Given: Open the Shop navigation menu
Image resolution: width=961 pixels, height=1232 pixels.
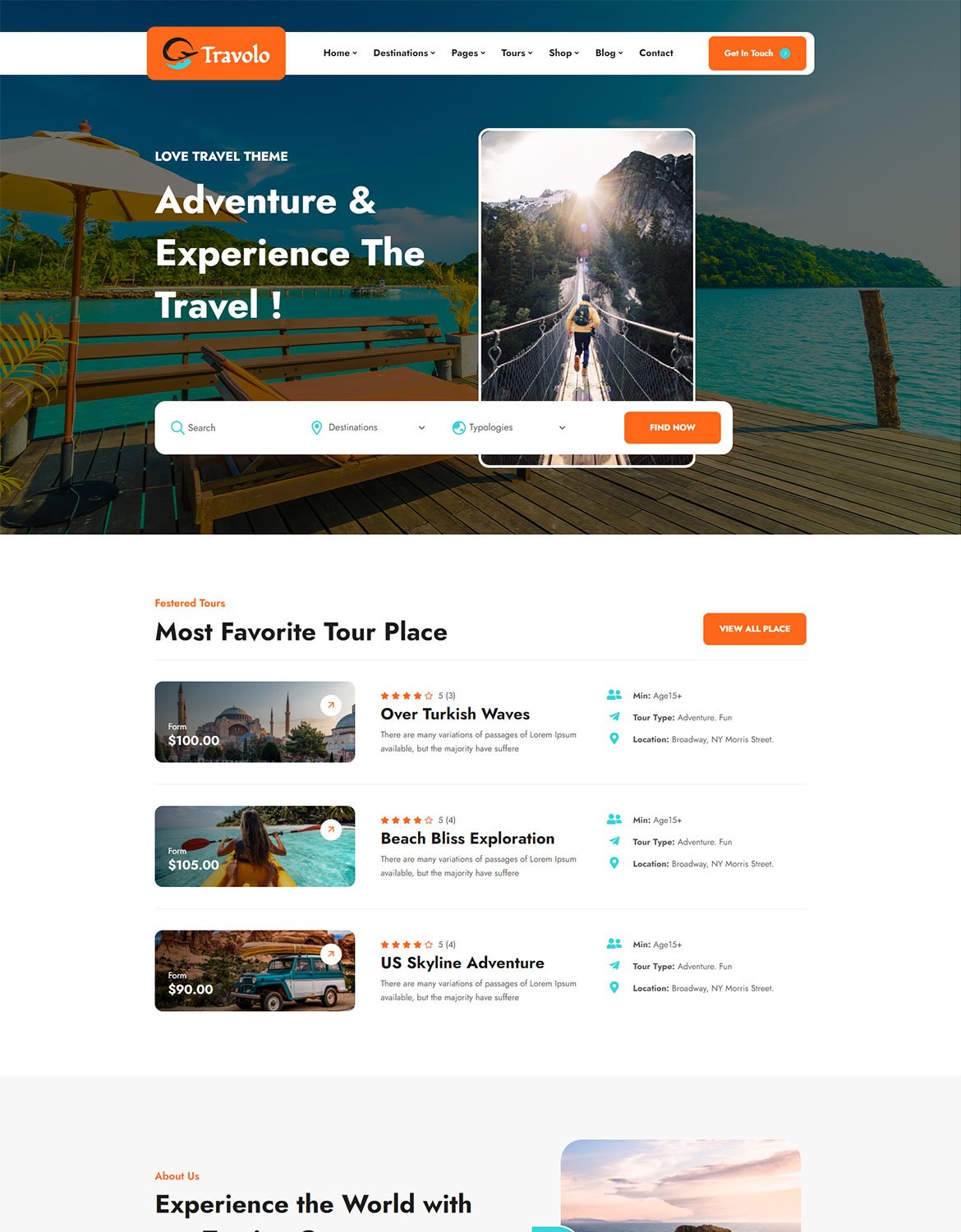Looking at the screenshot, I should coord(564,53).
